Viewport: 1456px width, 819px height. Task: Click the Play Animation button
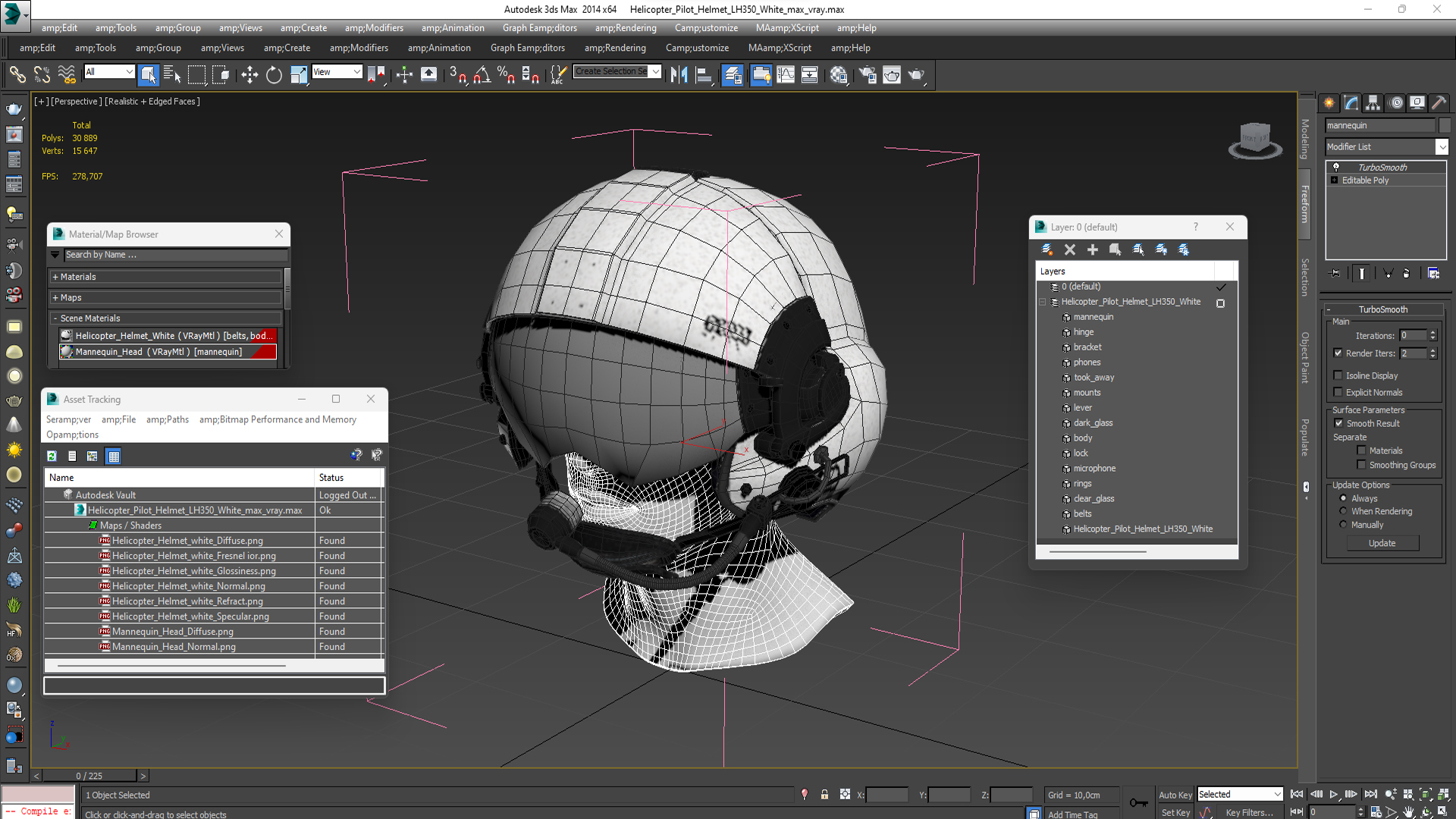[1333, 794]
